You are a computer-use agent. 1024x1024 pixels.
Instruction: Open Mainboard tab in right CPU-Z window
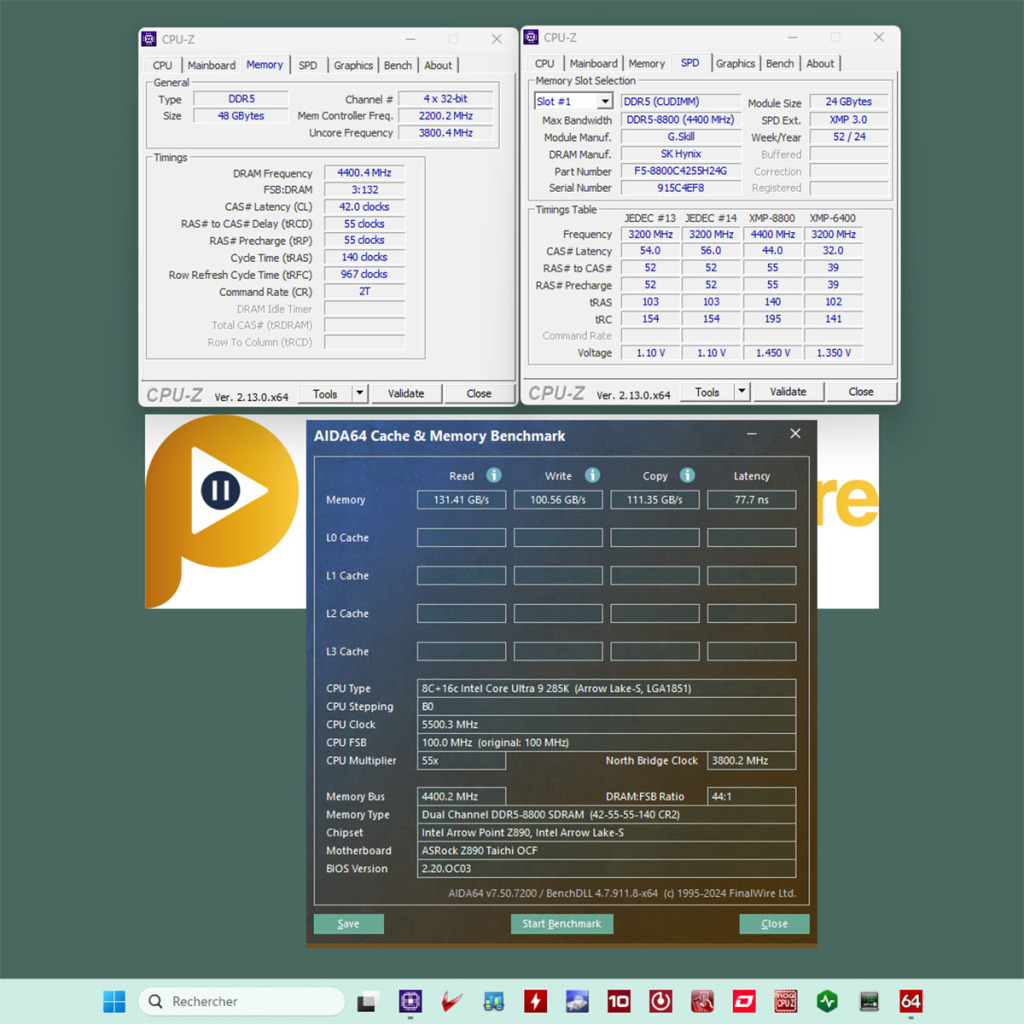click(x=594, y=63)
